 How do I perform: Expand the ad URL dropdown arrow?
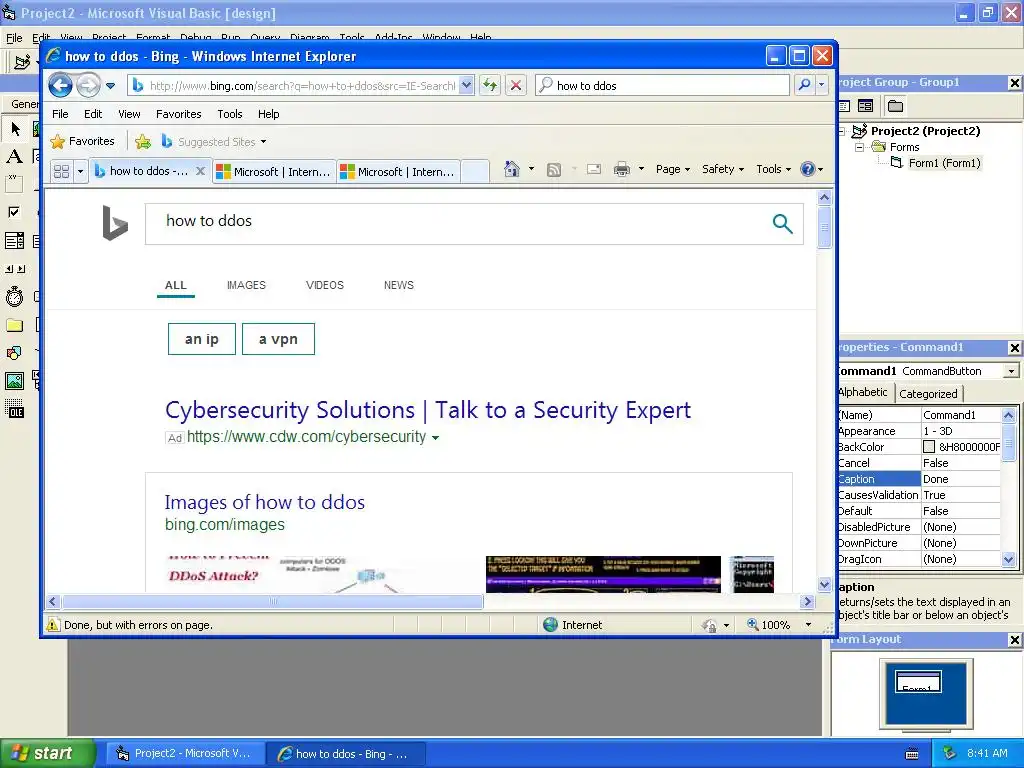[x=436, y=438]
